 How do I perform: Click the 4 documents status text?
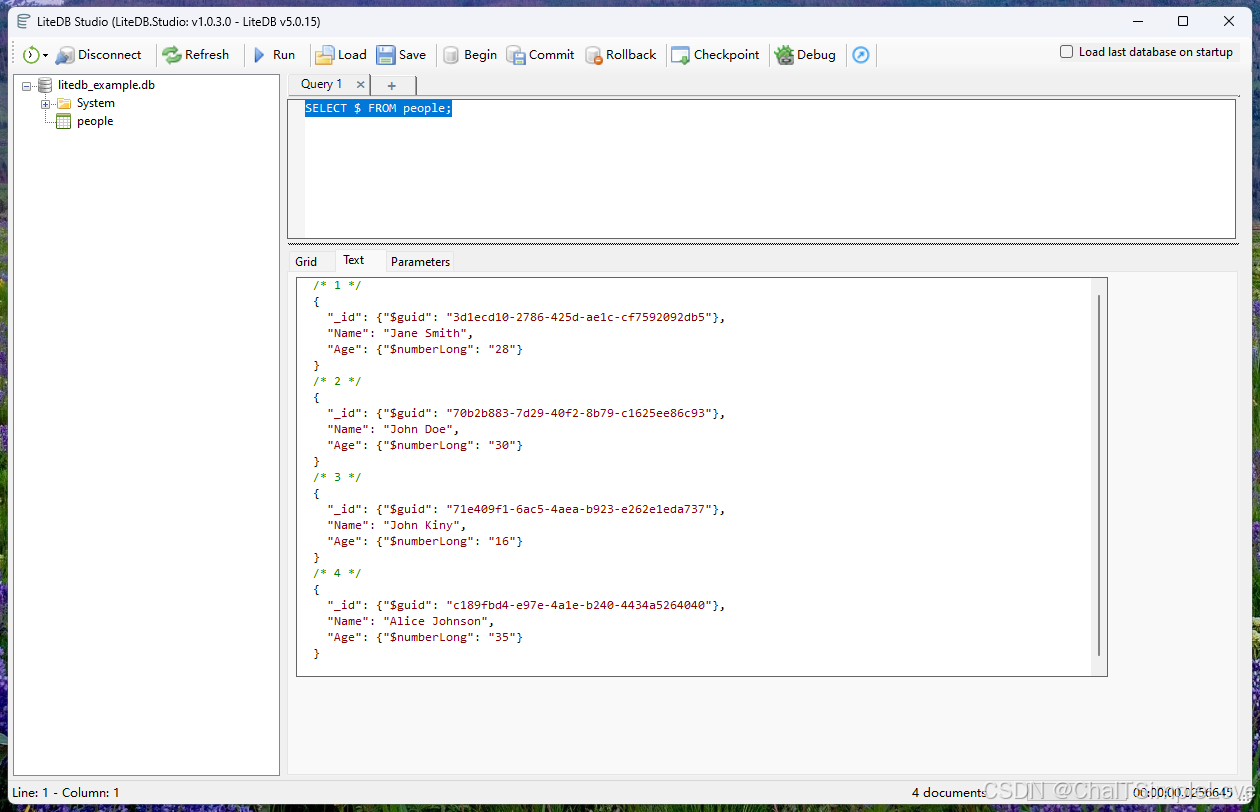(949, 793)
